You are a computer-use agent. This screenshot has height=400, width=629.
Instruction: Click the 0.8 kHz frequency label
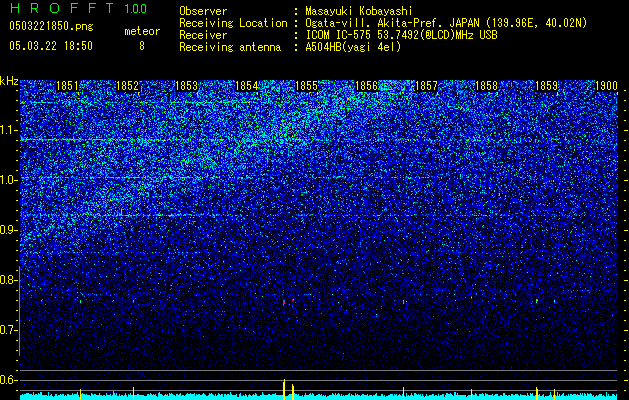point(9,280)
